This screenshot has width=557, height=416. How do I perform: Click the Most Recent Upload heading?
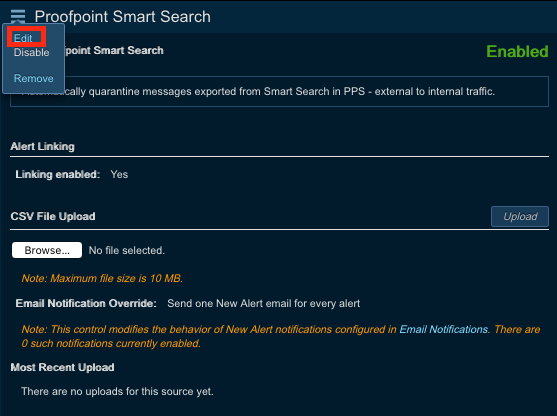63,367
